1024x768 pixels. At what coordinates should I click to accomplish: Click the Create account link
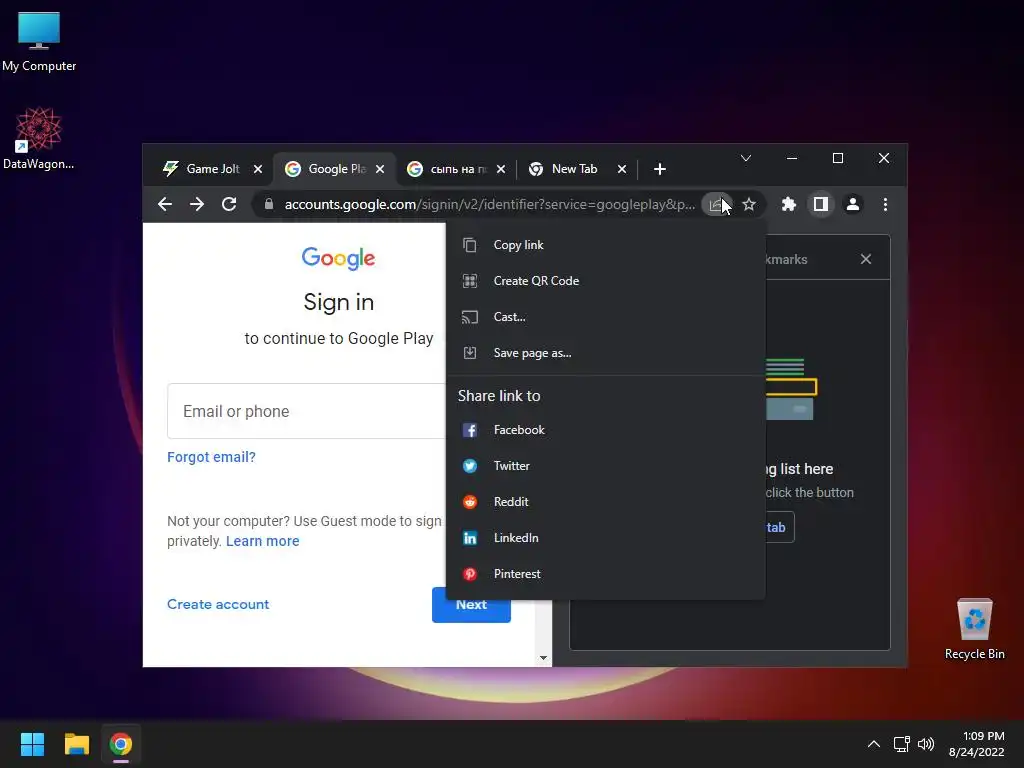click(218, 604)
